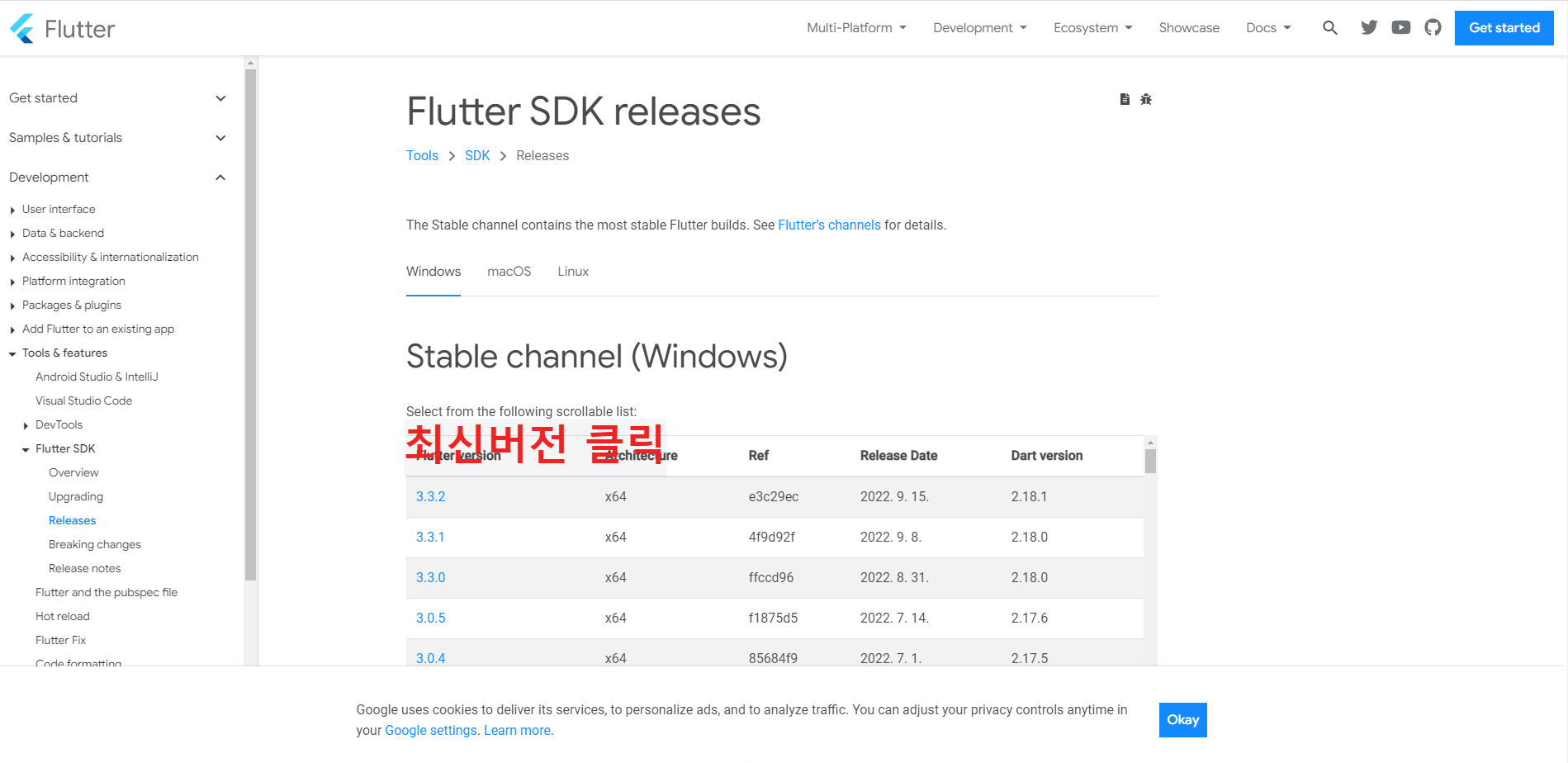Image resolution: width=1568 pixels, height=763 pixels.
Task: Open the Ecosystem dropdown menu
Action: tap(1093, 28)
